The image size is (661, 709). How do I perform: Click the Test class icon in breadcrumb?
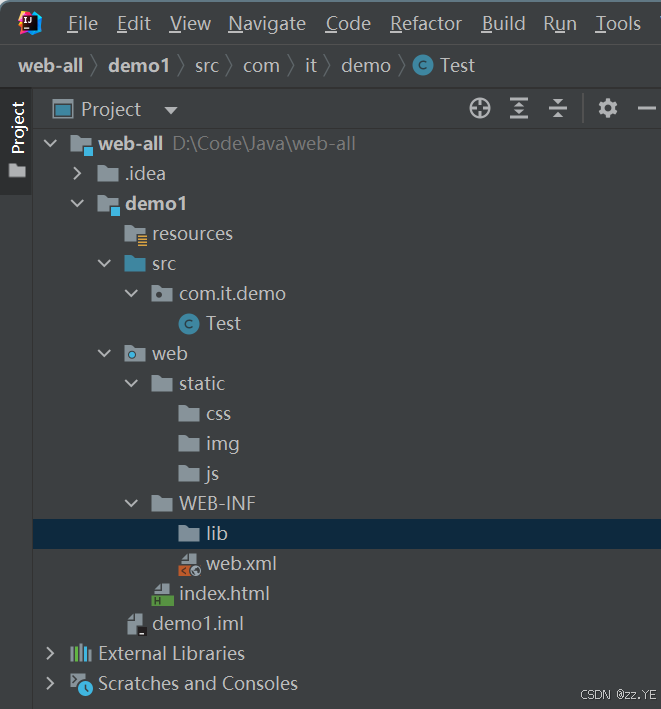click(x=423, y=66)
